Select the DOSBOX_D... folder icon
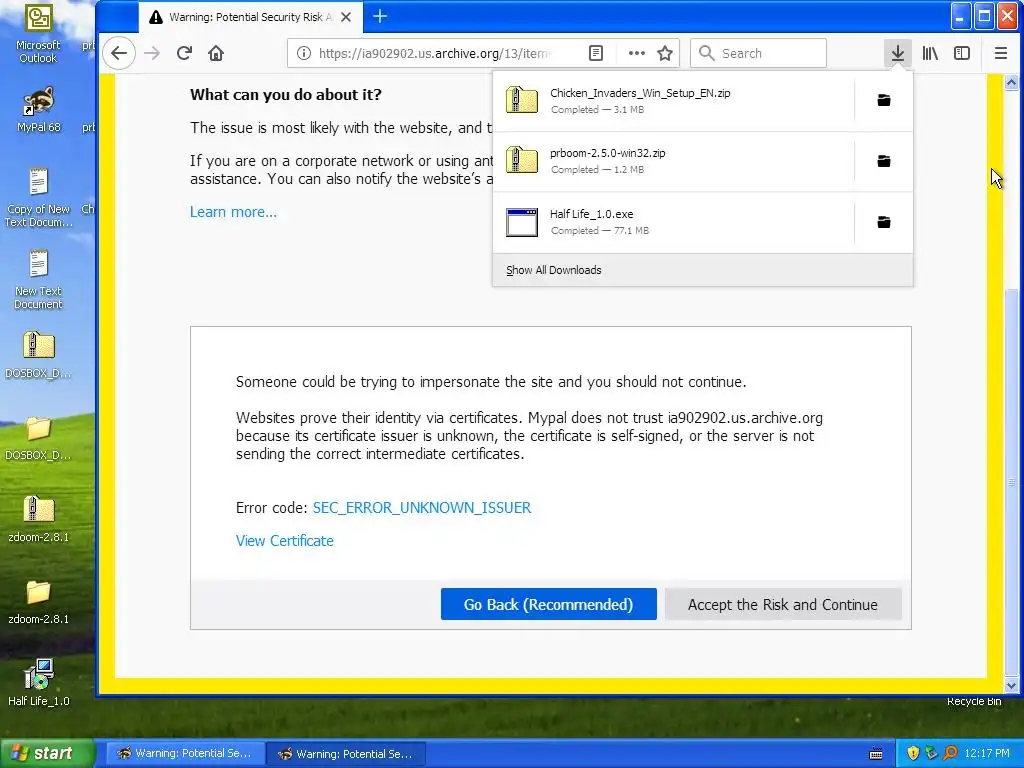The height and width of the screenshot is (768, 1024). (x=39, y=438)
